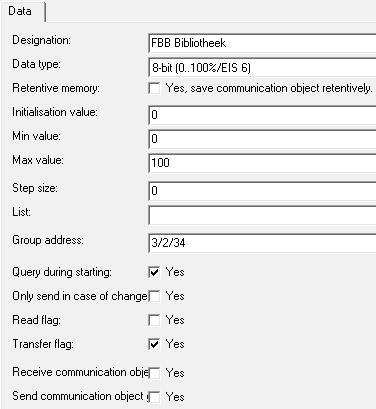The height and width of the screenshot is (409, 376).
Task: Edit the Designation field FBB Bibliotheek
Action: pos(262,43)
